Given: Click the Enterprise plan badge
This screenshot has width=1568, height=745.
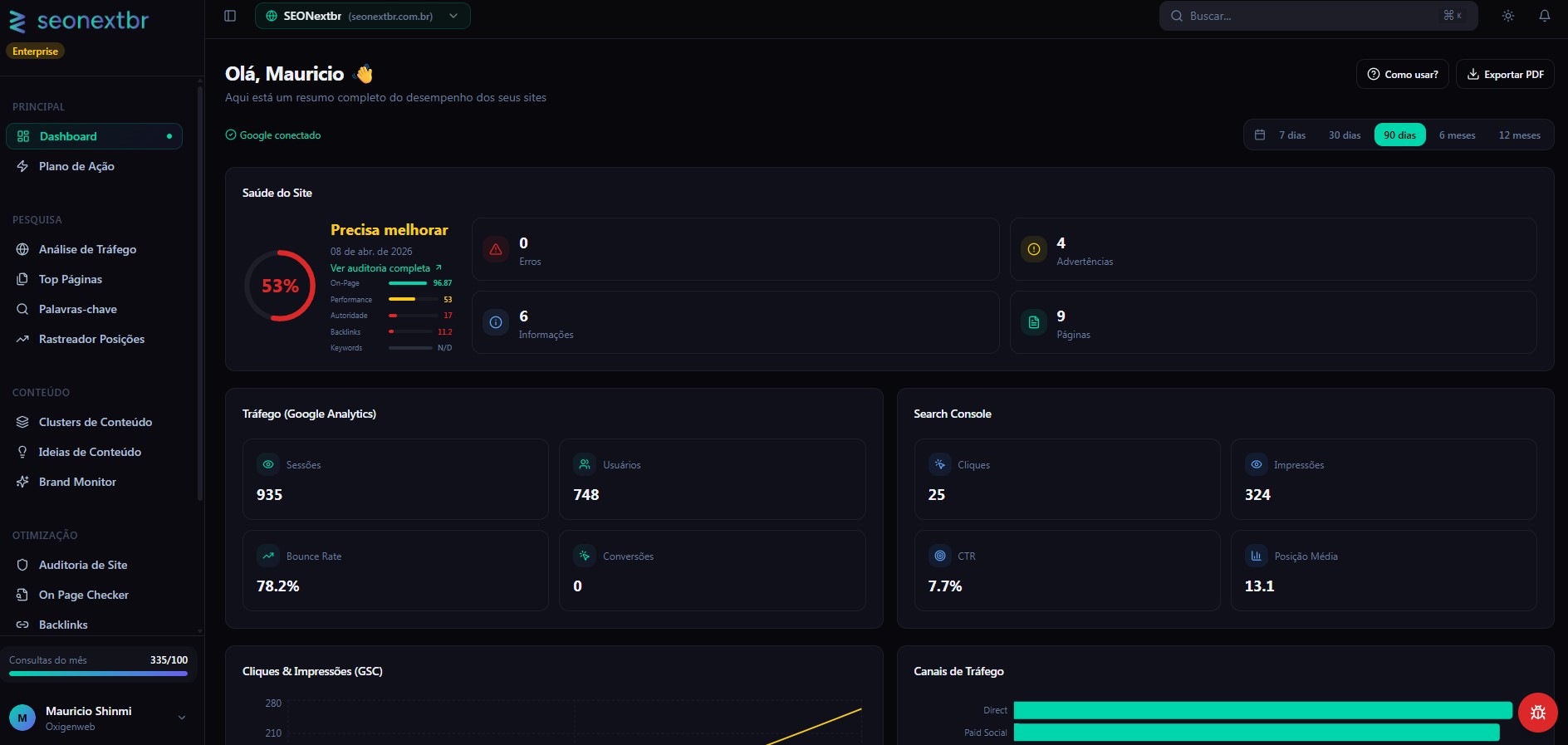Looking at the screenshot, I should pos(35,51).
